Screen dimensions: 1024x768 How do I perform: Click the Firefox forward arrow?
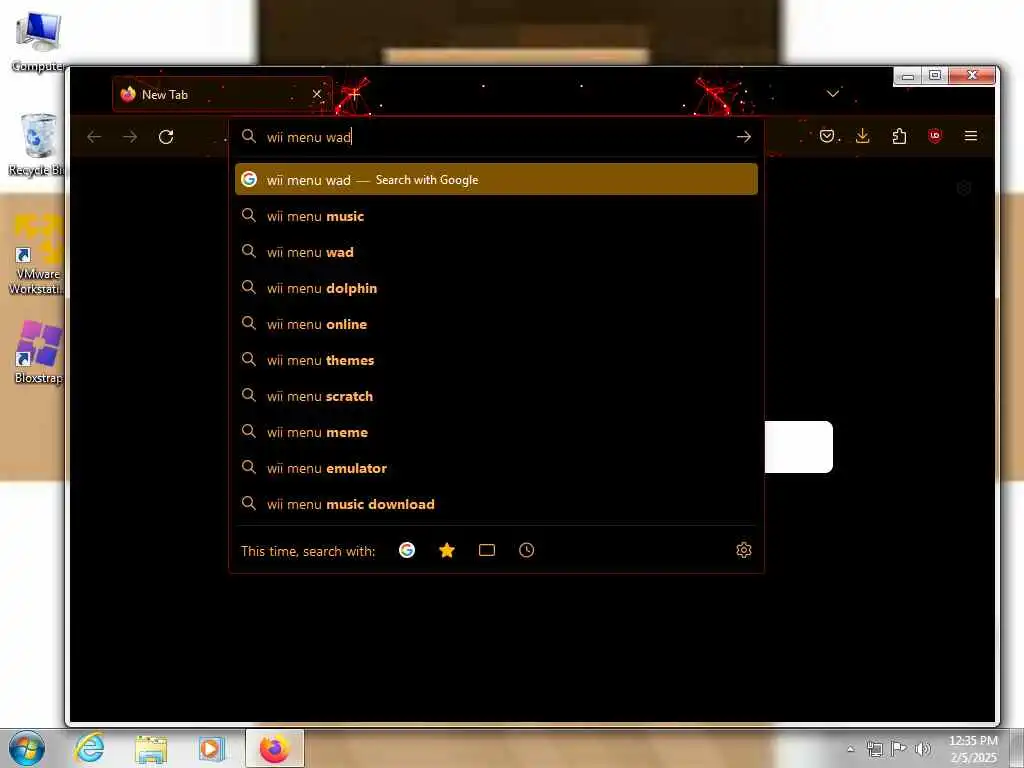(130, 136)
